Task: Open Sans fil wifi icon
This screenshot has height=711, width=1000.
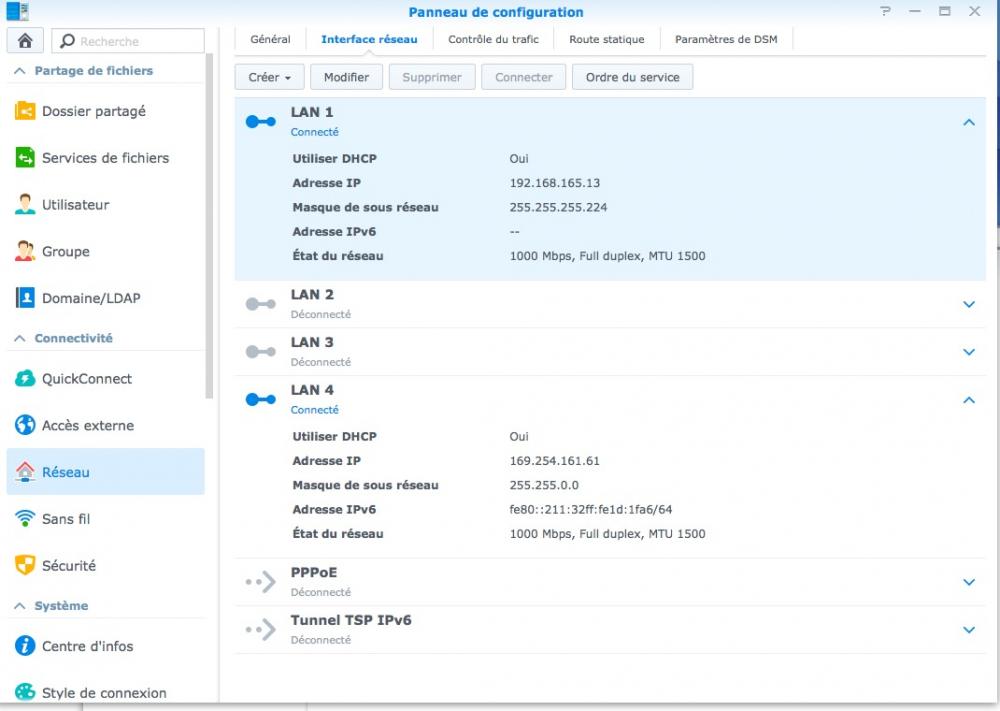Action: [x=25, y=519]
